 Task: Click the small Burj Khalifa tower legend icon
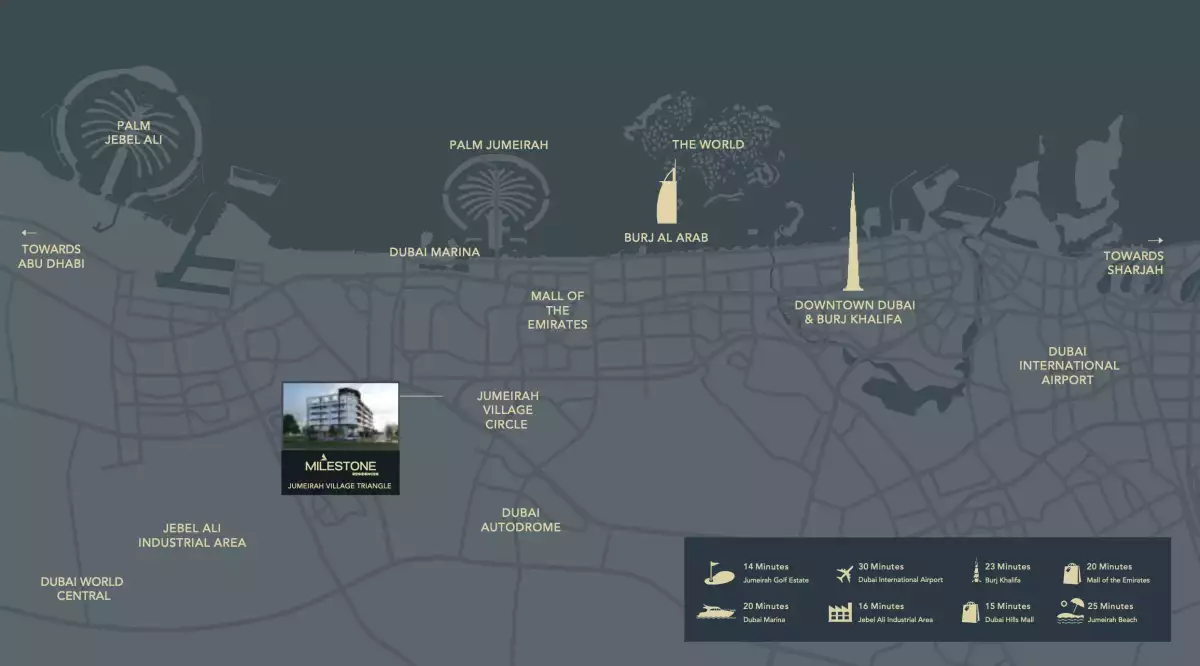click(974, 573)
